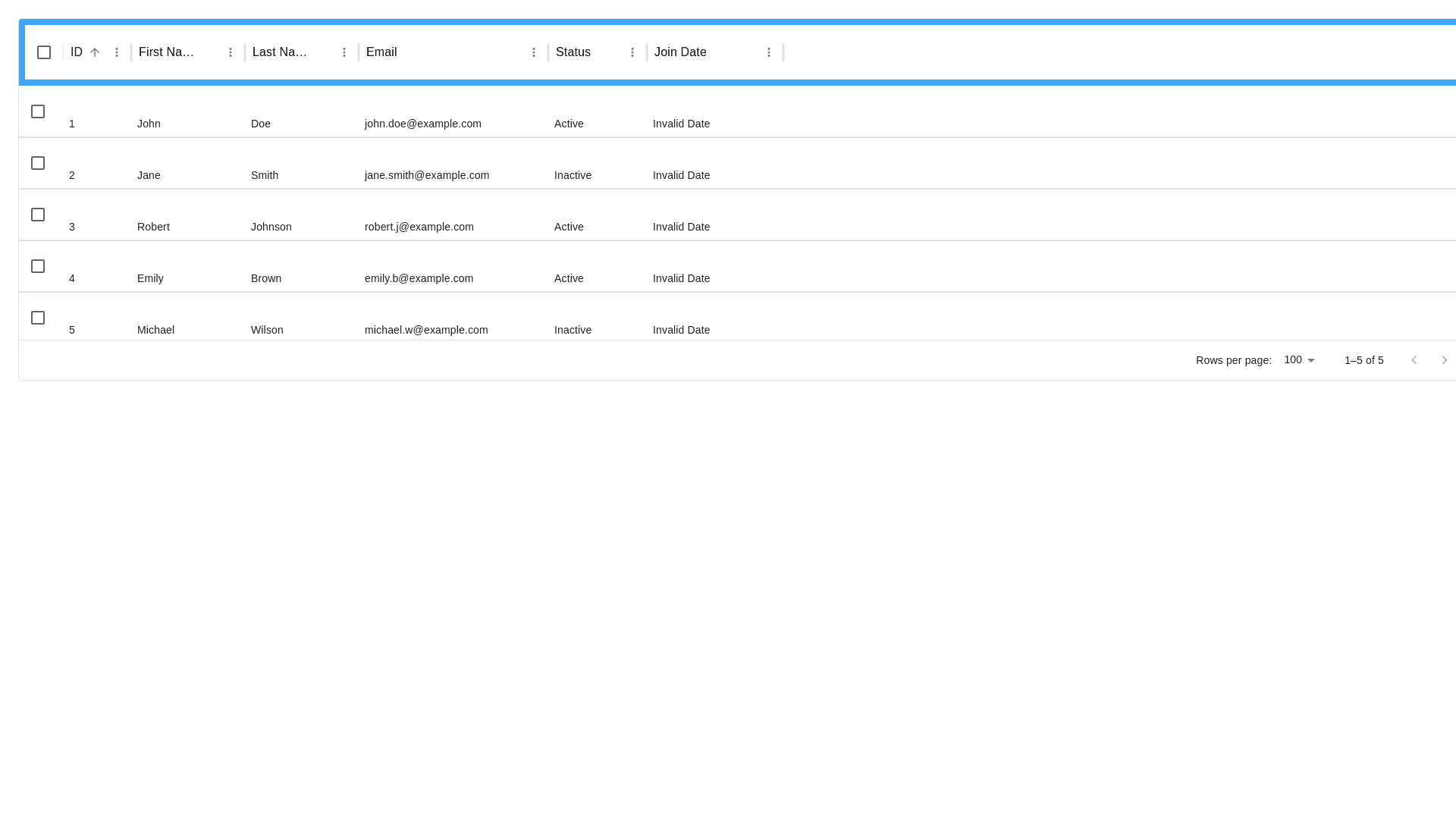Viewport: 1456px width, 819px height.
Task: Open the Status column three-dot menu
Action: click(632, 52)
